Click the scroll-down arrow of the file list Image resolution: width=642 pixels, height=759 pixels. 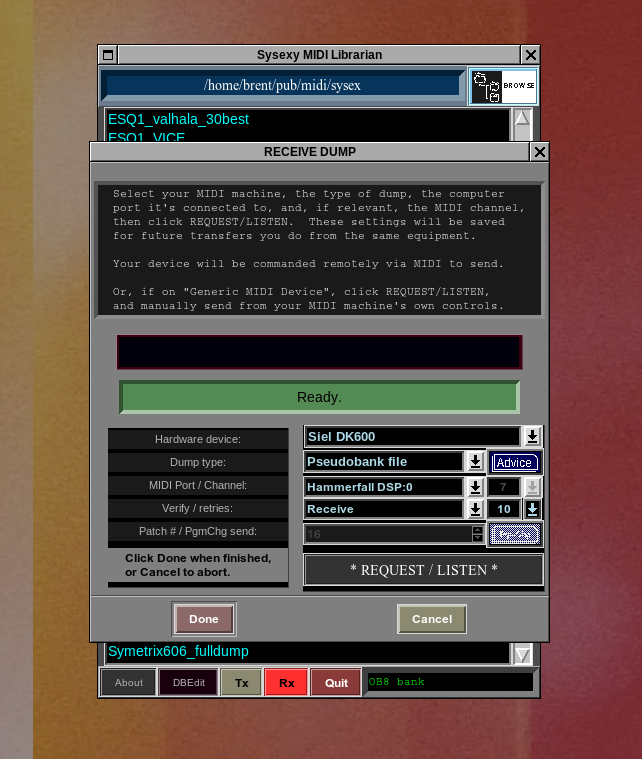point(522,654)
